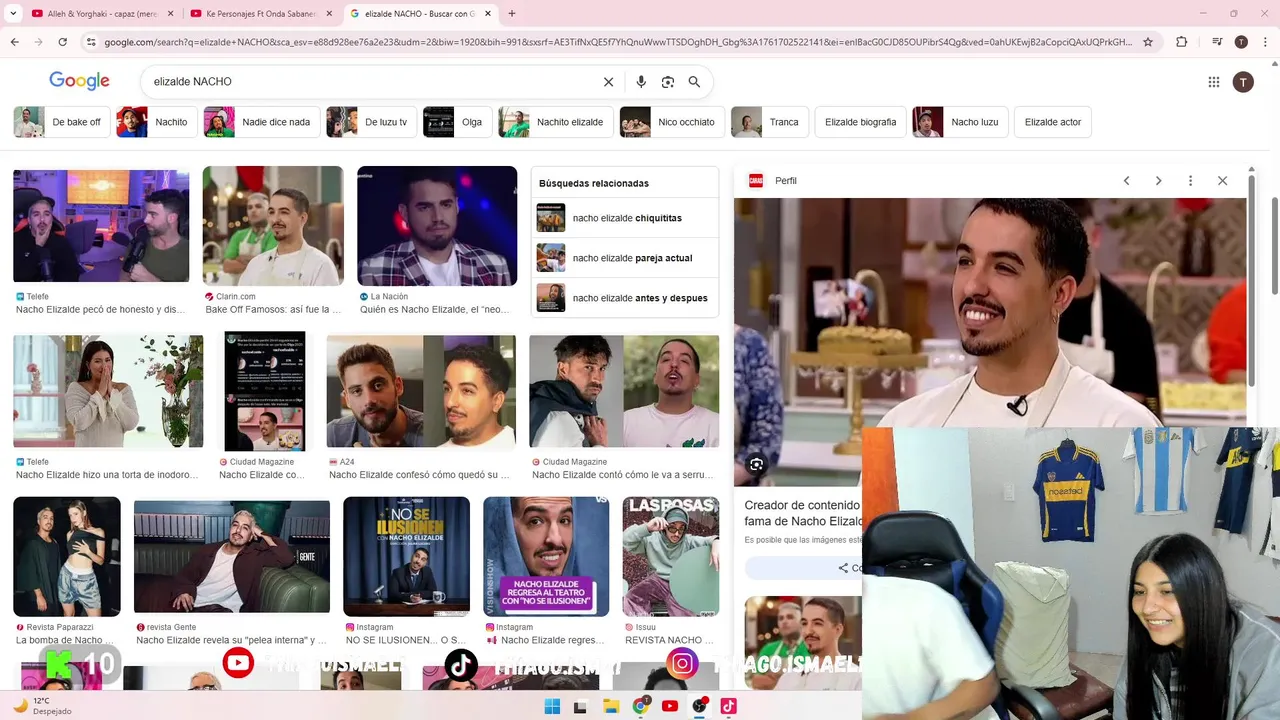Open the tab search dropdown
Image resolution: width=1280 pixels, height=720 pixels.
click(13, 14)
